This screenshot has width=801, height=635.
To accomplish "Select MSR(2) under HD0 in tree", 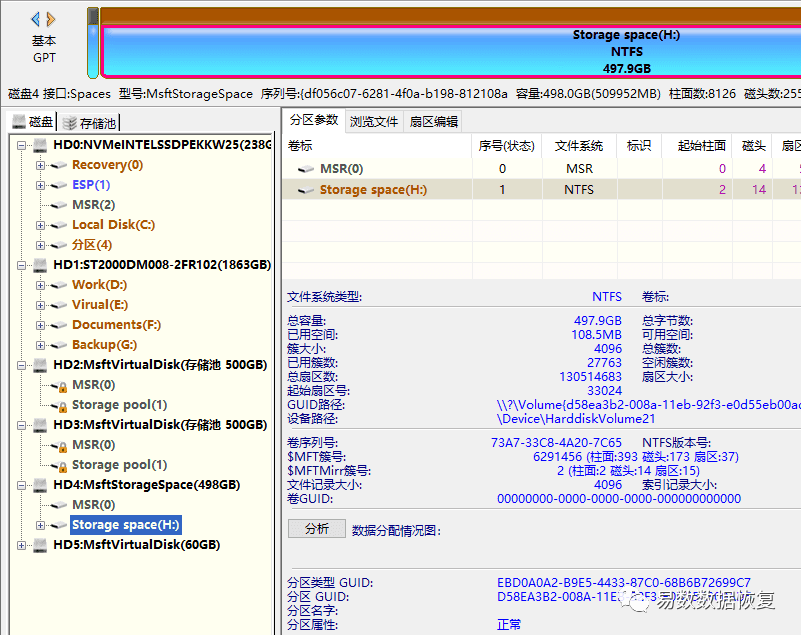I will tap(93, 205).
